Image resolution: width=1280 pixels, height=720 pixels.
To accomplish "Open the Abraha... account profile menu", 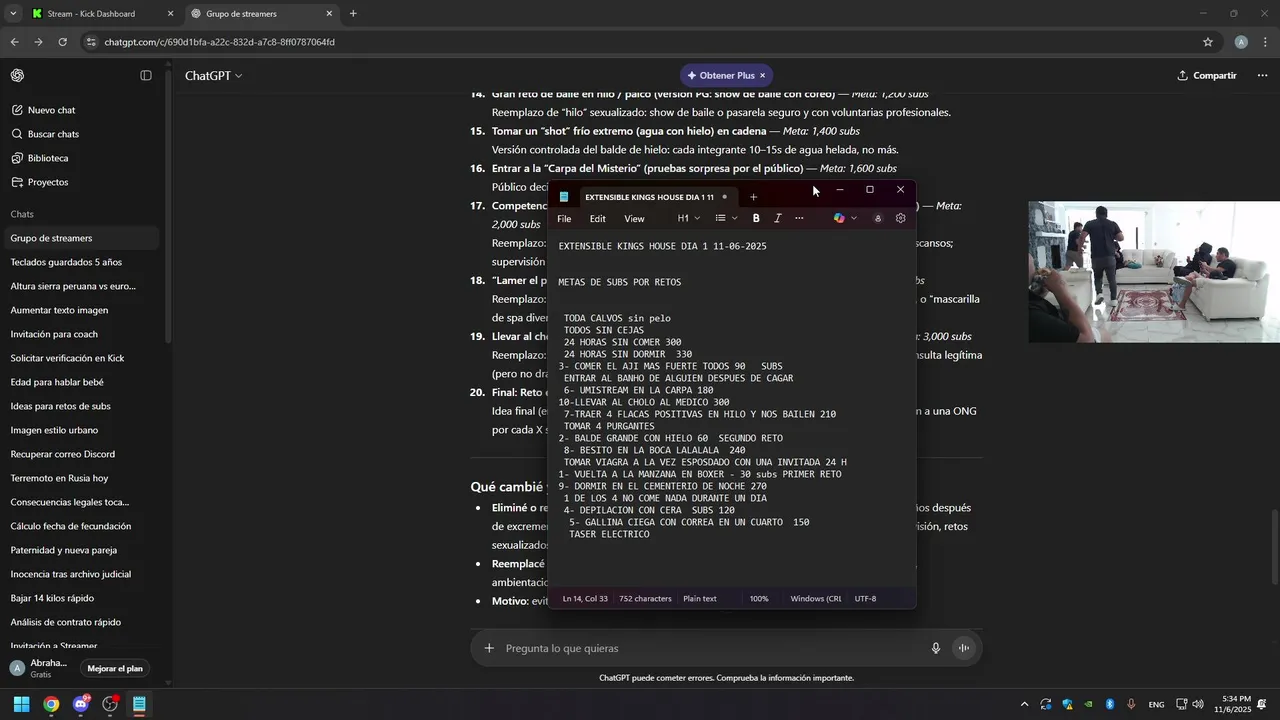I will click(x=40, y=668).
